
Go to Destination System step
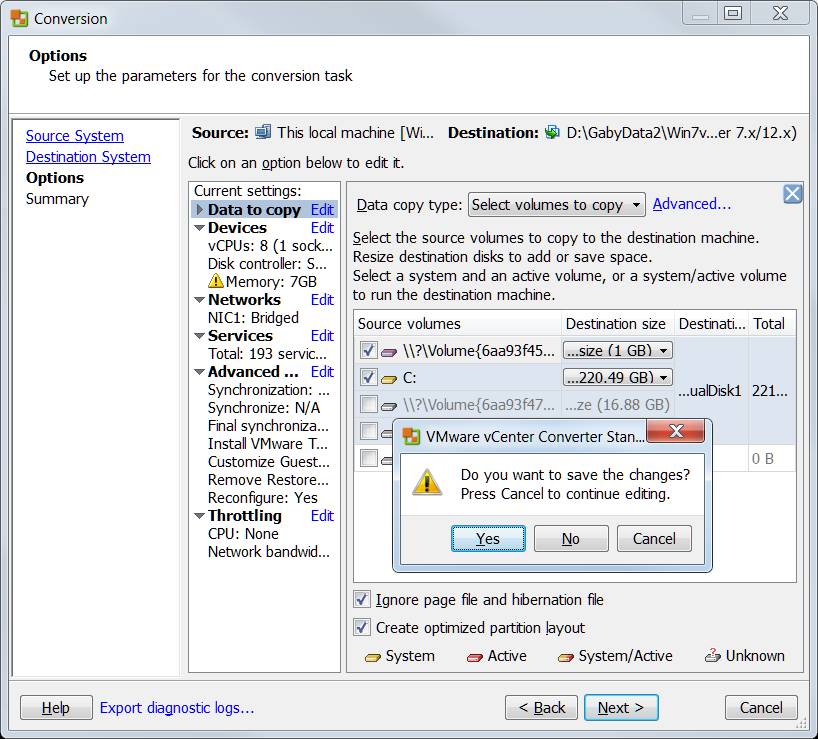coord(88,157)
